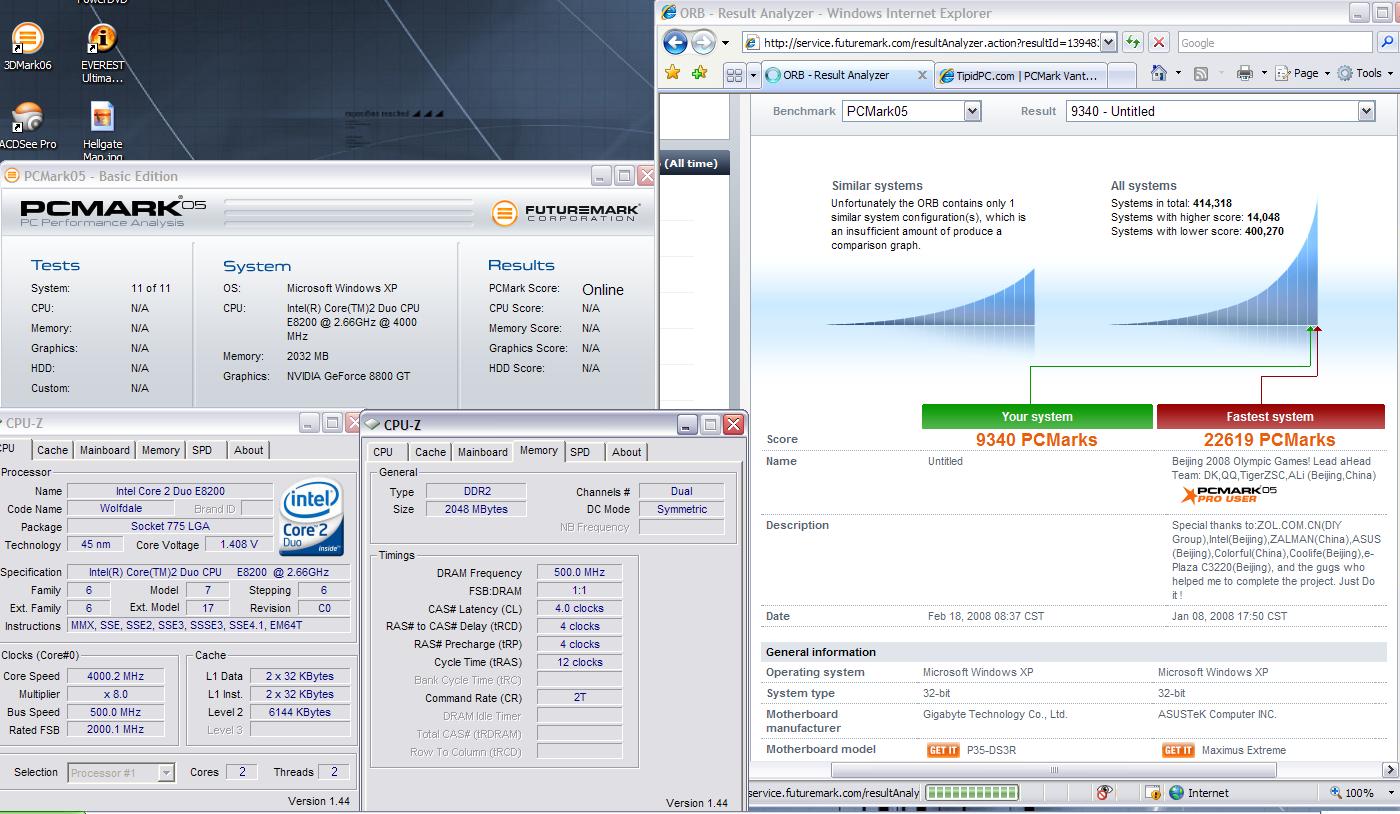The height and width of the screenshot is (814, 1400).
Task: Open the Quick Tabs grid icon
Action: pyautogui.click(x=734, y=75)
